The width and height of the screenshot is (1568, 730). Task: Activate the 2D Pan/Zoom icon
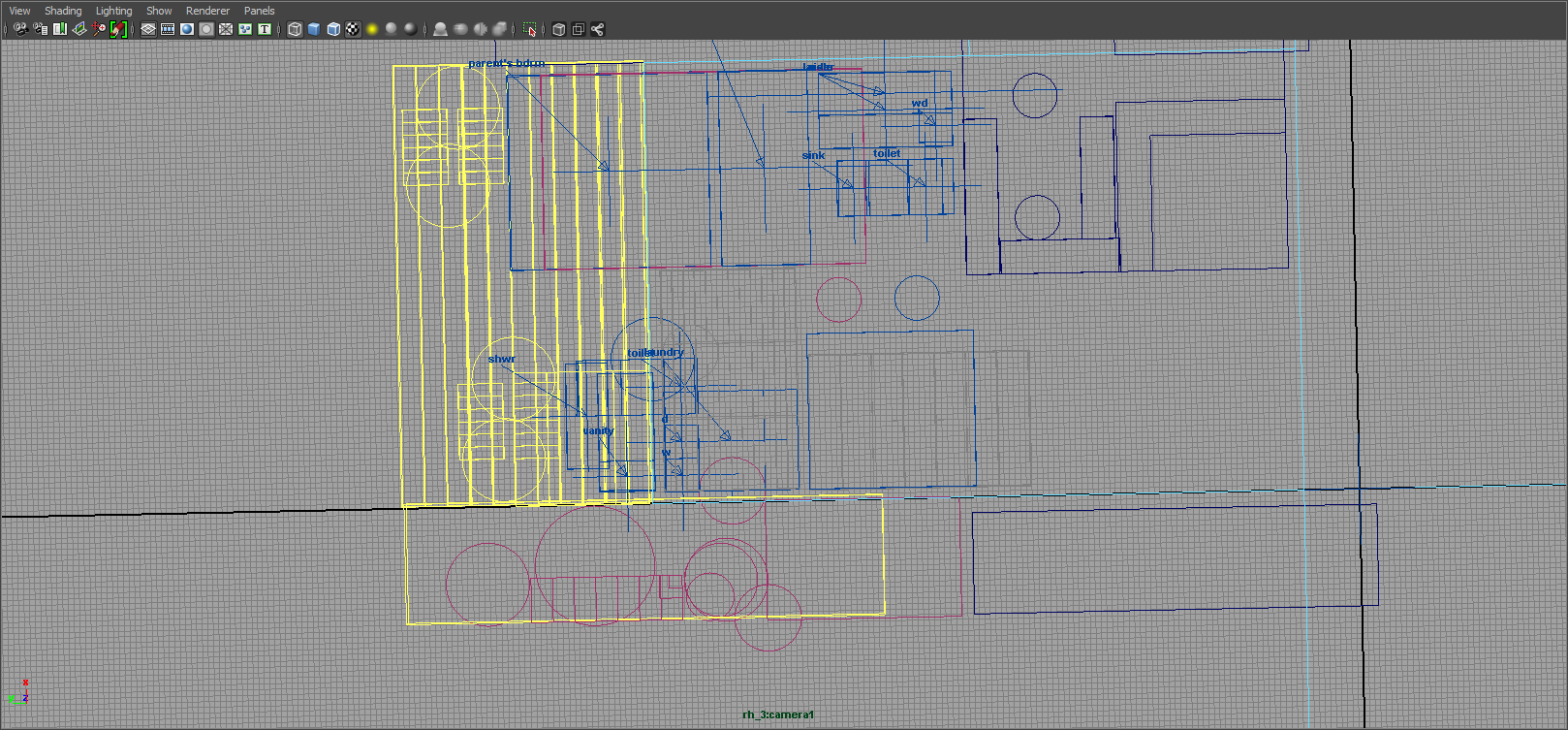pyautogui.click(x=99, y=29)
